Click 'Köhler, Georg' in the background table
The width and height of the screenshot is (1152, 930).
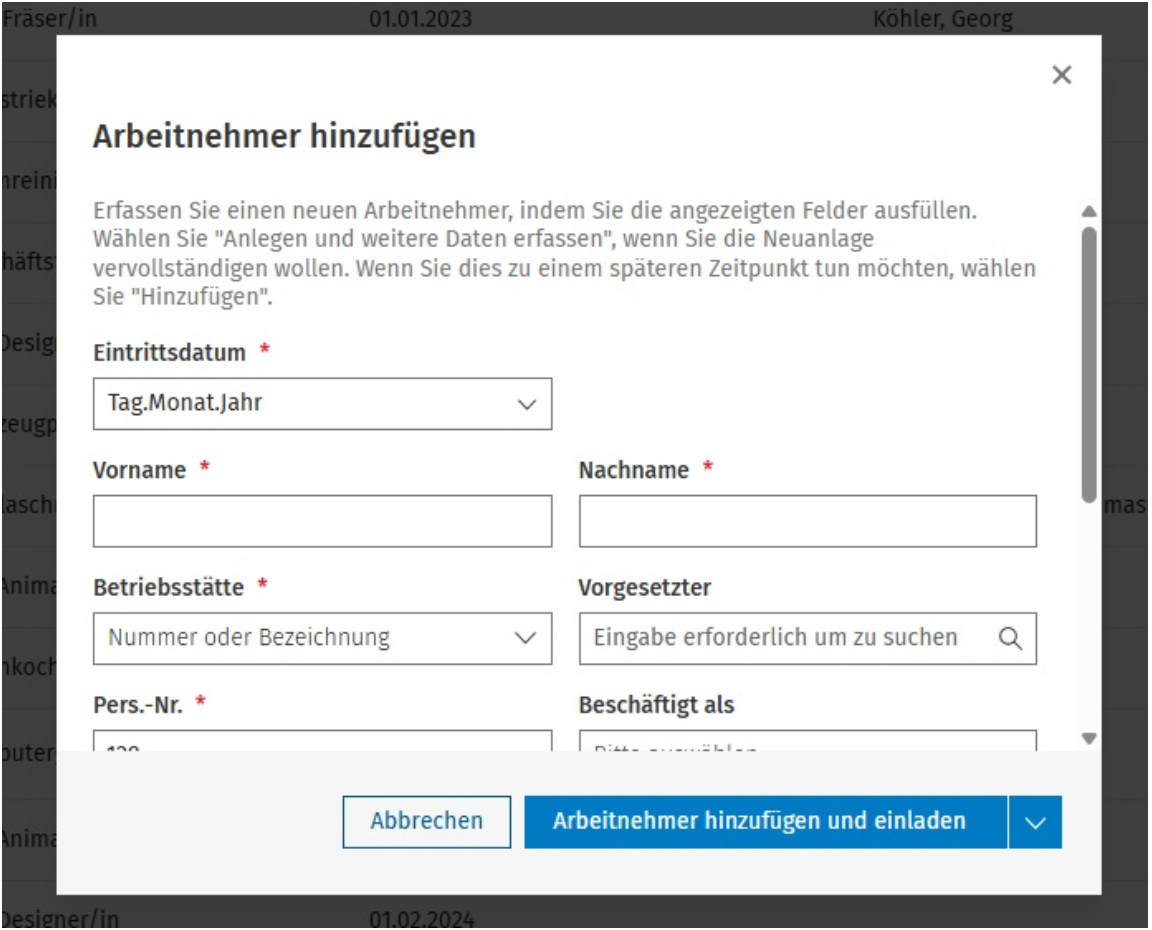(943, 18)
